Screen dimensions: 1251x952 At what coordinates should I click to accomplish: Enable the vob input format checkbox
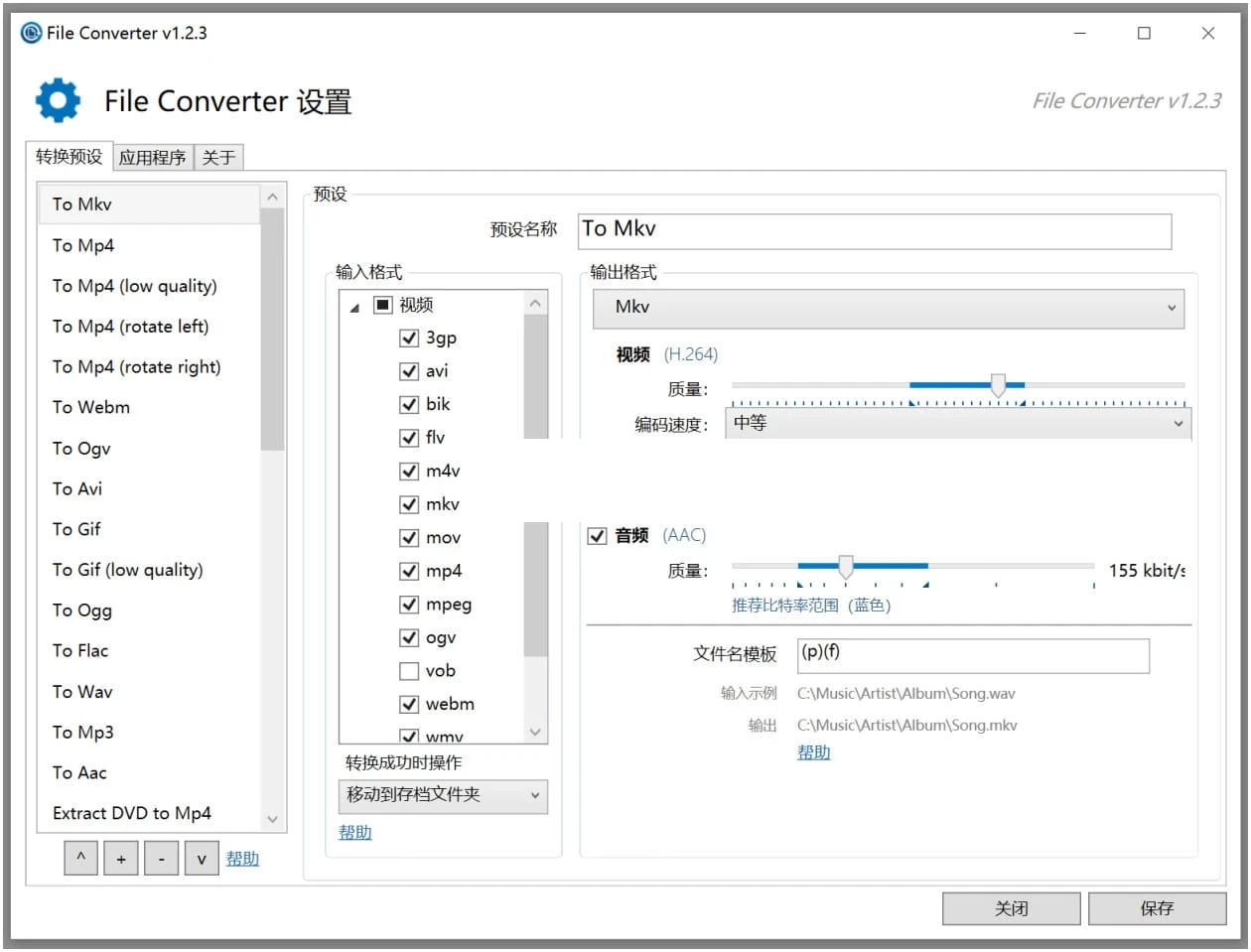point(409,670)
